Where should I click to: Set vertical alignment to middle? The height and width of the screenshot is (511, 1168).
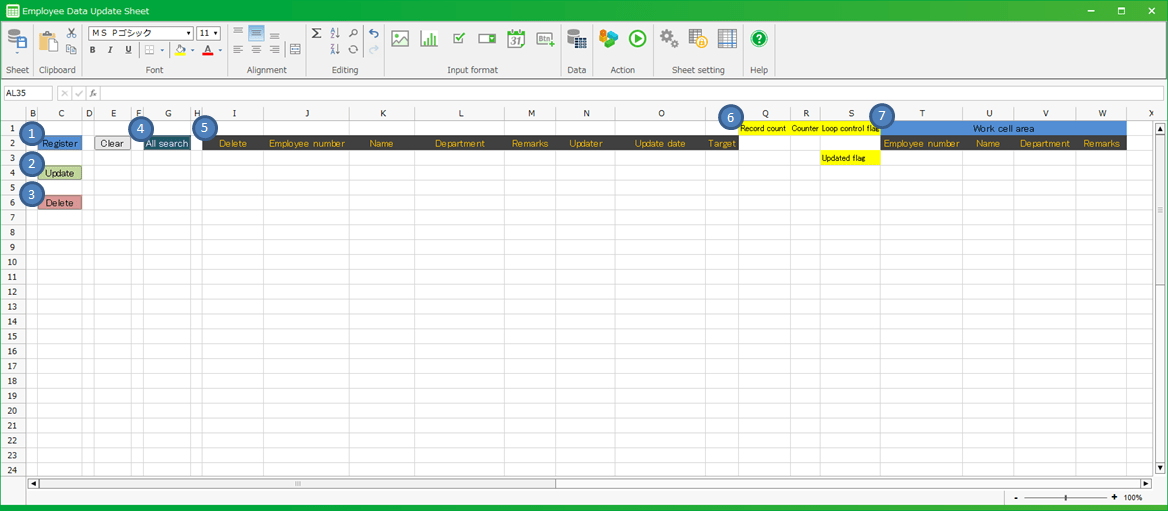click(x=256, y=33)
